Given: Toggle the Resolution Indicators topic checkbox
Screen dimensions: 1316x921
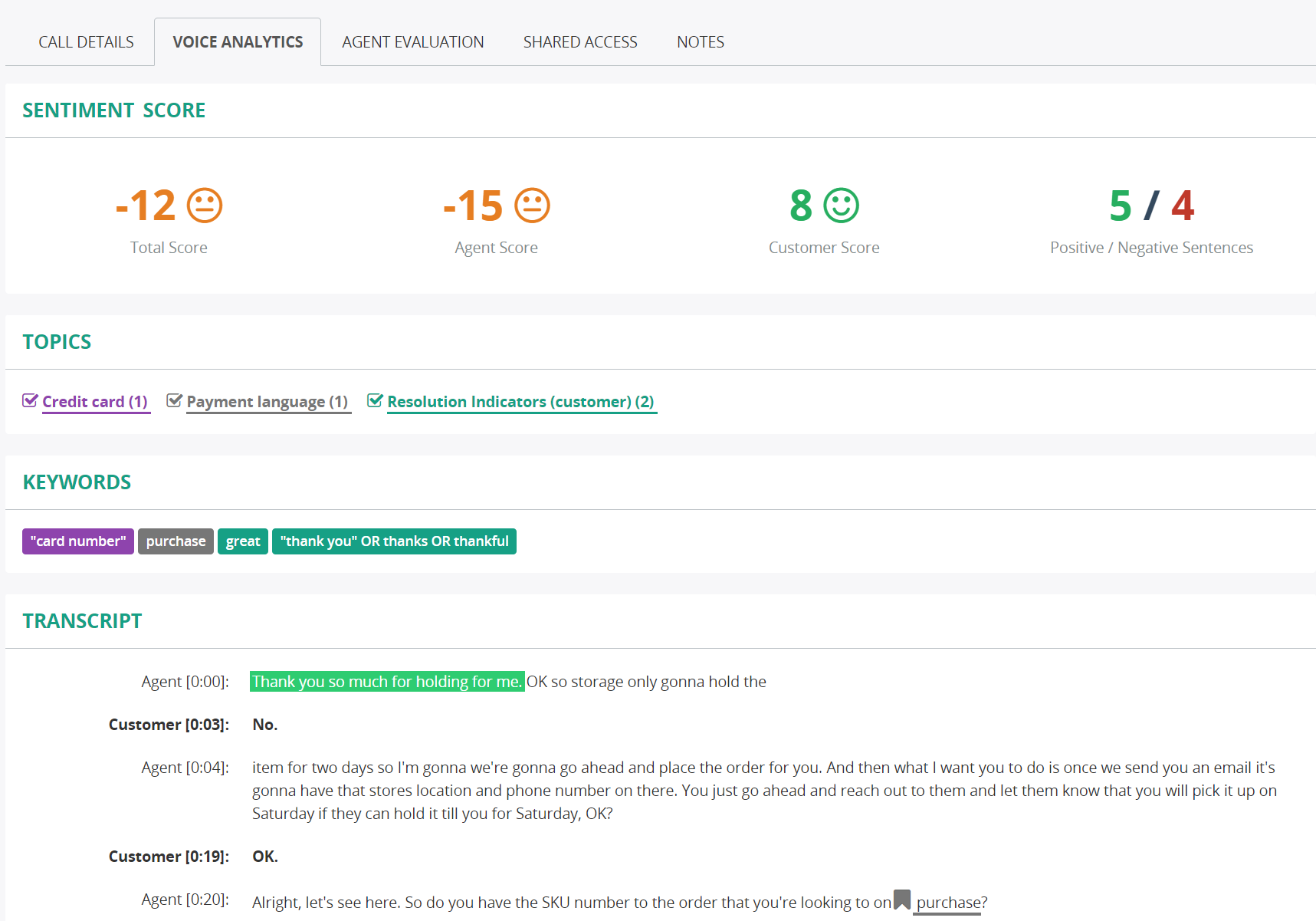Looking at the screenshot, I should click(x=375, y=401).
